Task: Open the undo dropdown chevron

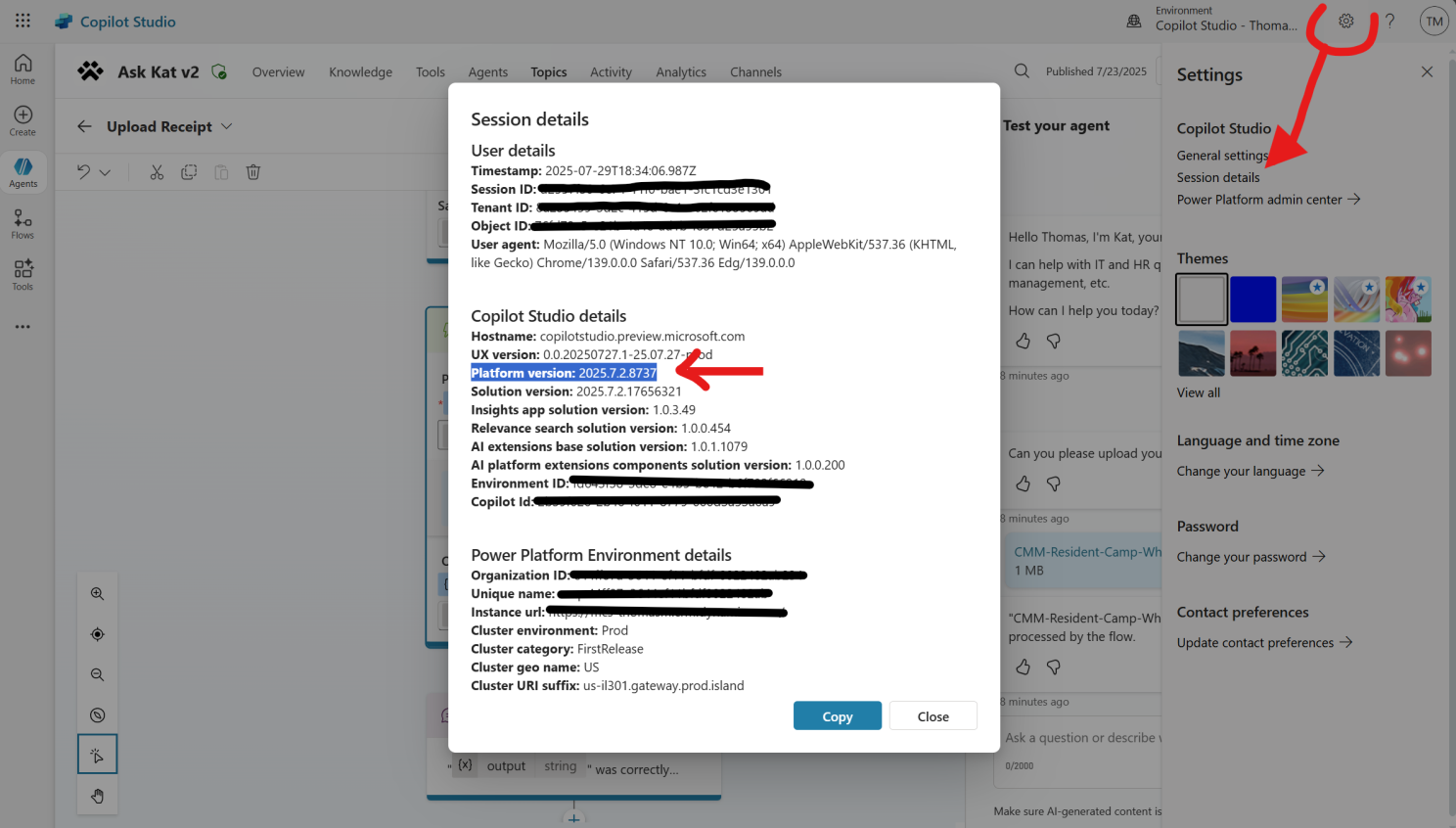Action: (x=105, y=172)
